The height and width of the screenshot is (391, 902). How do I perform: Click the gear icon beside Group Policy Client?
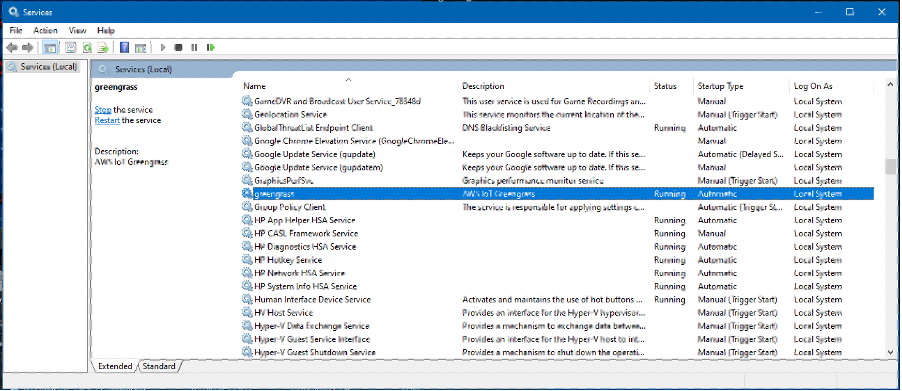coord(247,207)
